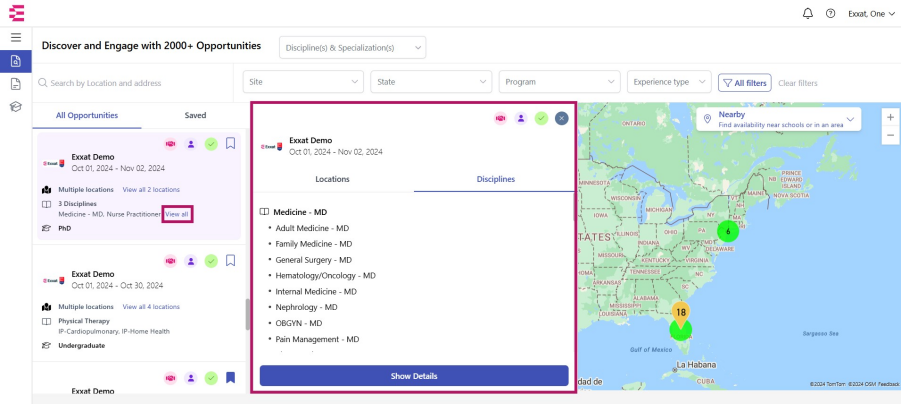The image size is (902, 404).
Task: Open the Experience type dropdown
Action: (x=669, y=82)
